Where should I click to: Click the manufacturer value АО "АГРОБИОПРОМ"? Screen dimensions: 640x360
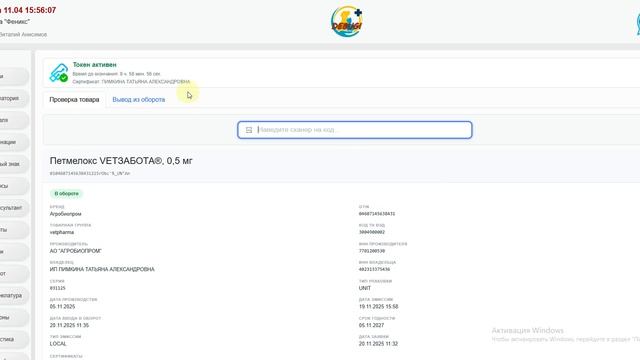pos(76,251)
